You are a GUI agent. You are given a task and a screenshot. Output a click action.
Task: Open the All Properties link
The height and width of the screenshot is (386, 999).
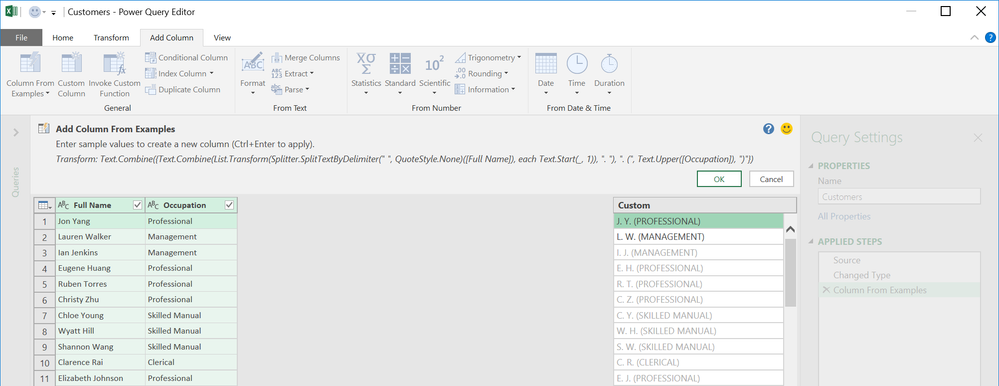(844, 217)
